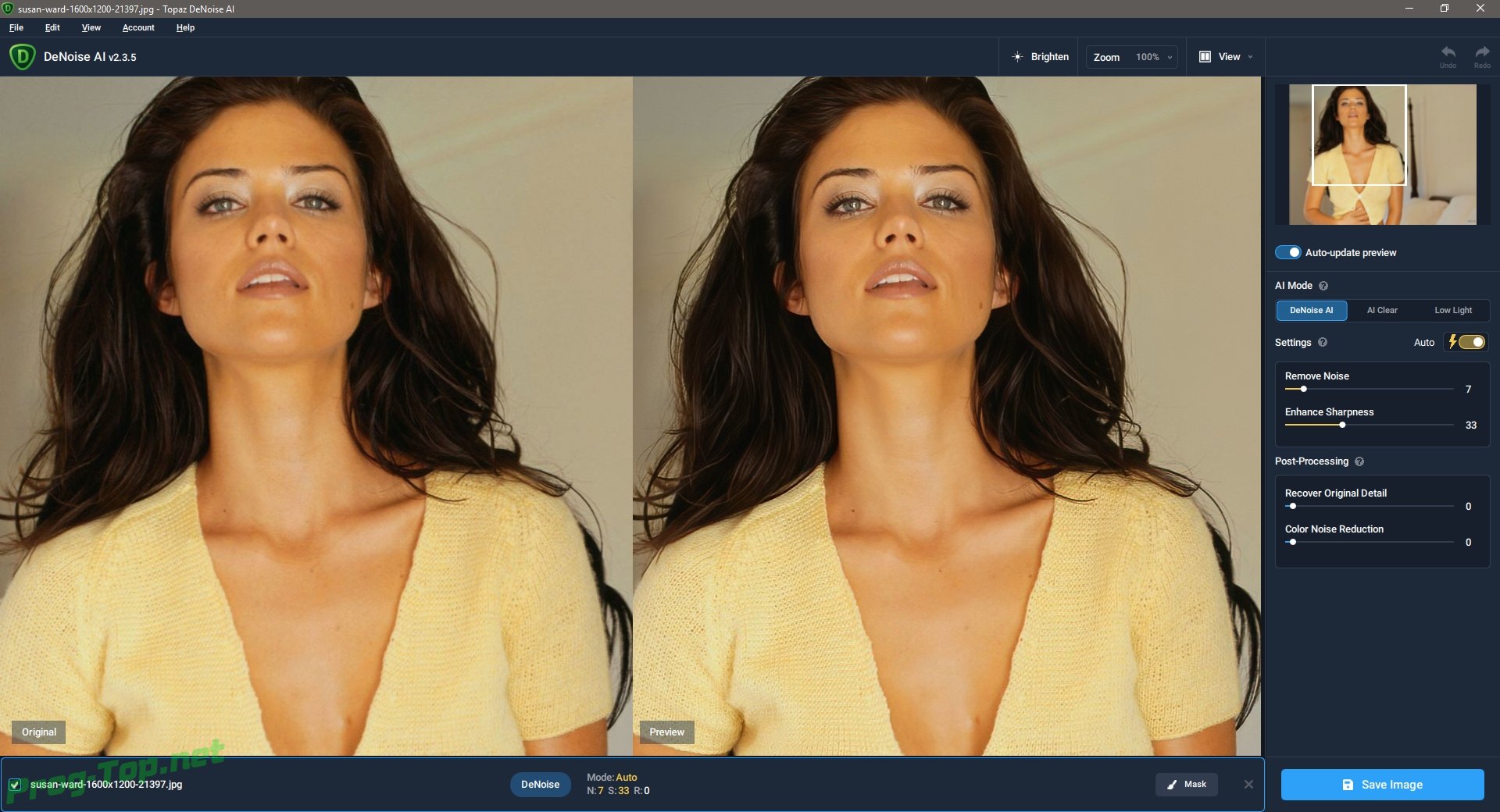The width and height of the screenshot is (1500, 812).
Task: Toggle the Auto settings lightning switch
Action: coord(1467,342)
